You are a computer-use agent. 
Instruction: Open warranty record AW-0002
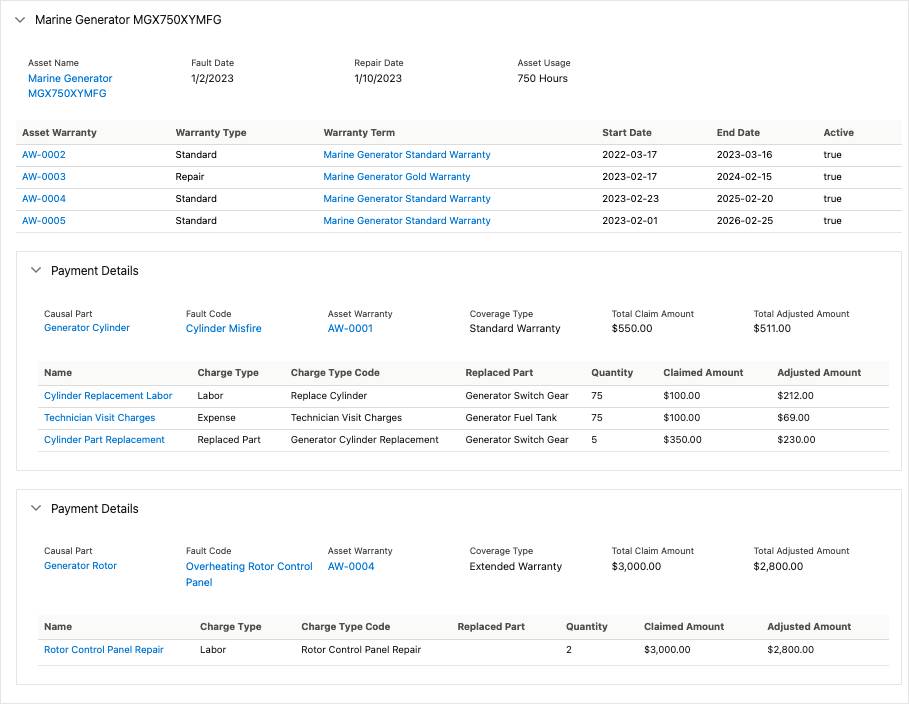point(43,155)
